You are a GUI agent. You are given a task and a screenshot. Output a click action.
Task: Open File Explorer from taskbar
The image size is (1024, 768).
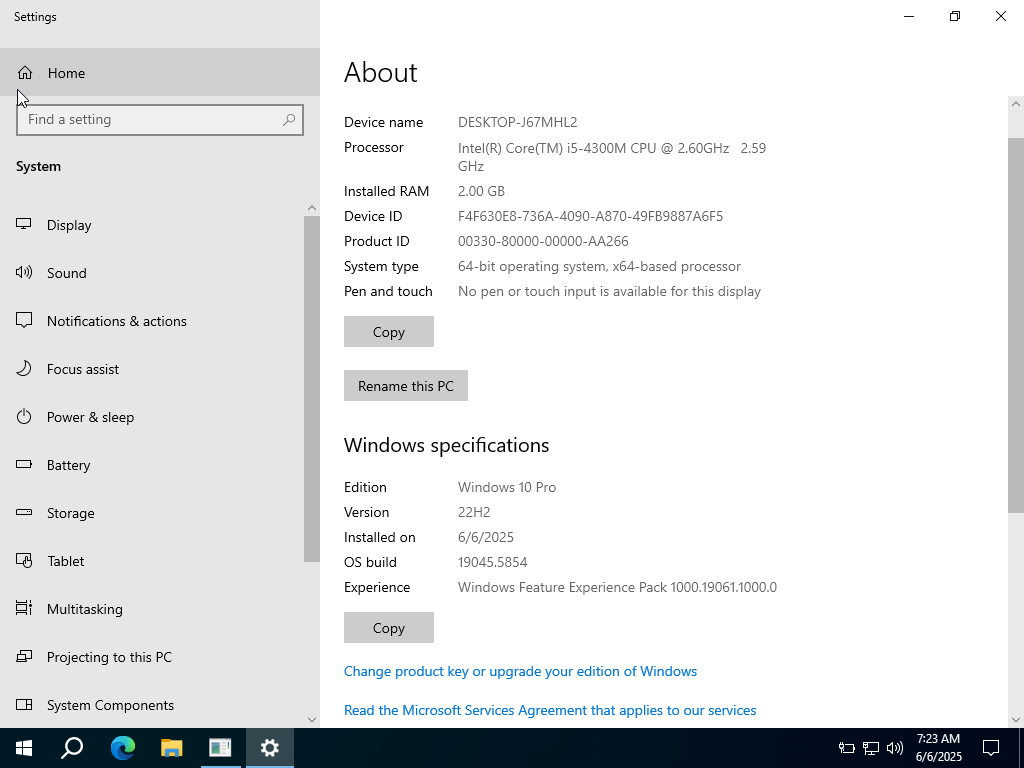[x=171, y=748]
